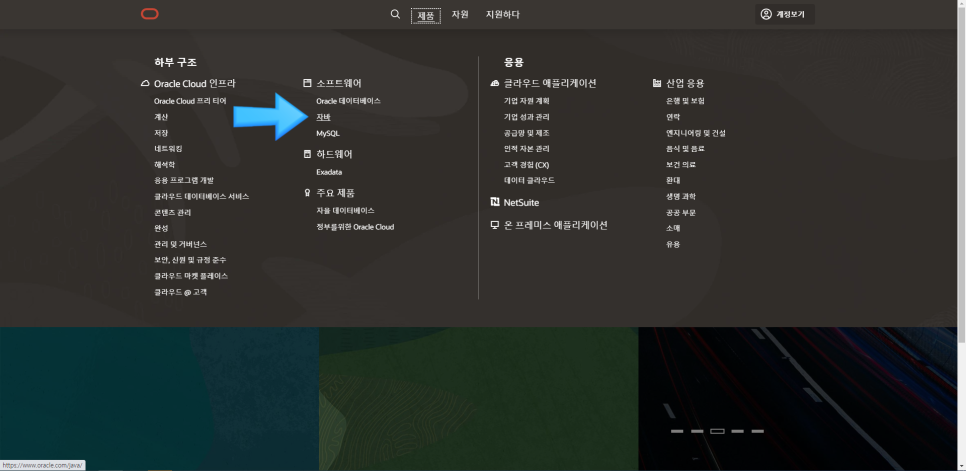966x471 pixels.
Task: Click the monitor icon beside 온 프레미스 애플리케이션
Action: [x=494, y=225]
